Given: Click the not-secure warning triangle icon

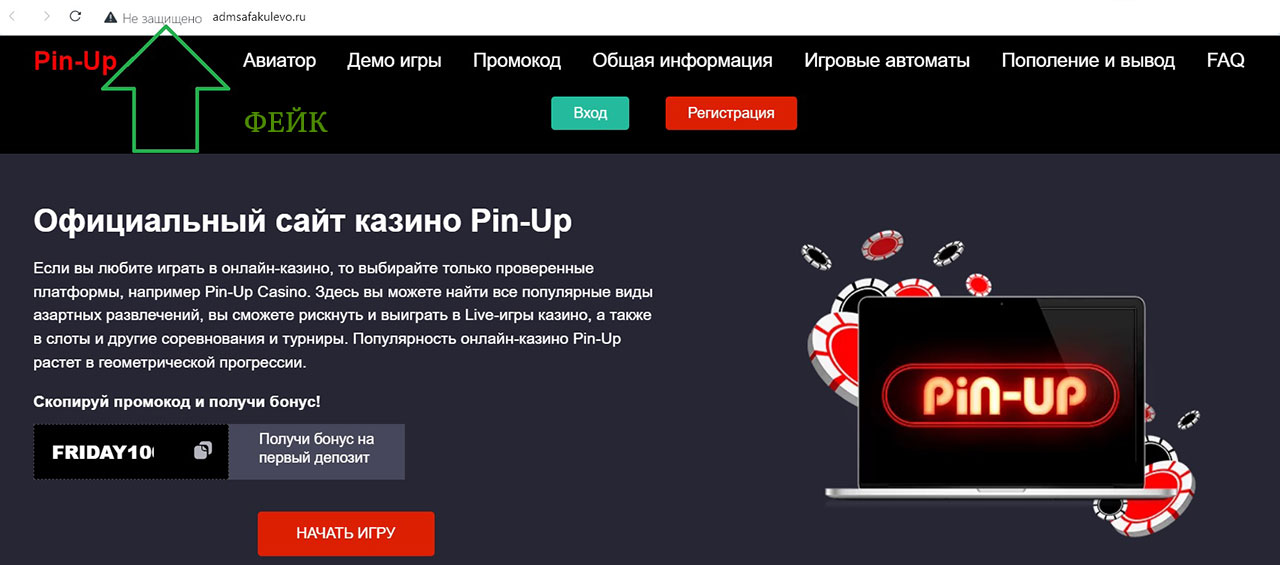Looking at the screenshot, I should [x=110, y=18].
